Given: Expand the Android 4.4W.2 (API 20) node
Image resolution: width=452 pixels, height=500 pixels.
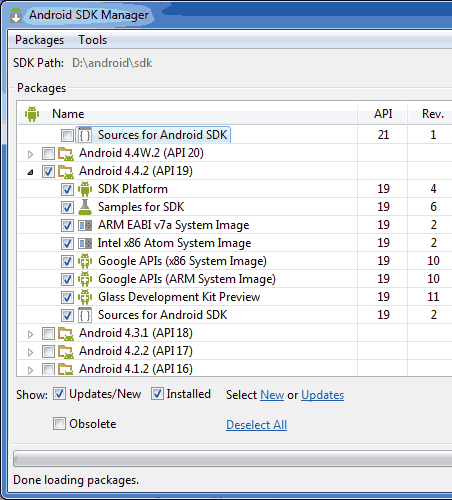Looking at the screenshot, I should [x=31, y=154].
